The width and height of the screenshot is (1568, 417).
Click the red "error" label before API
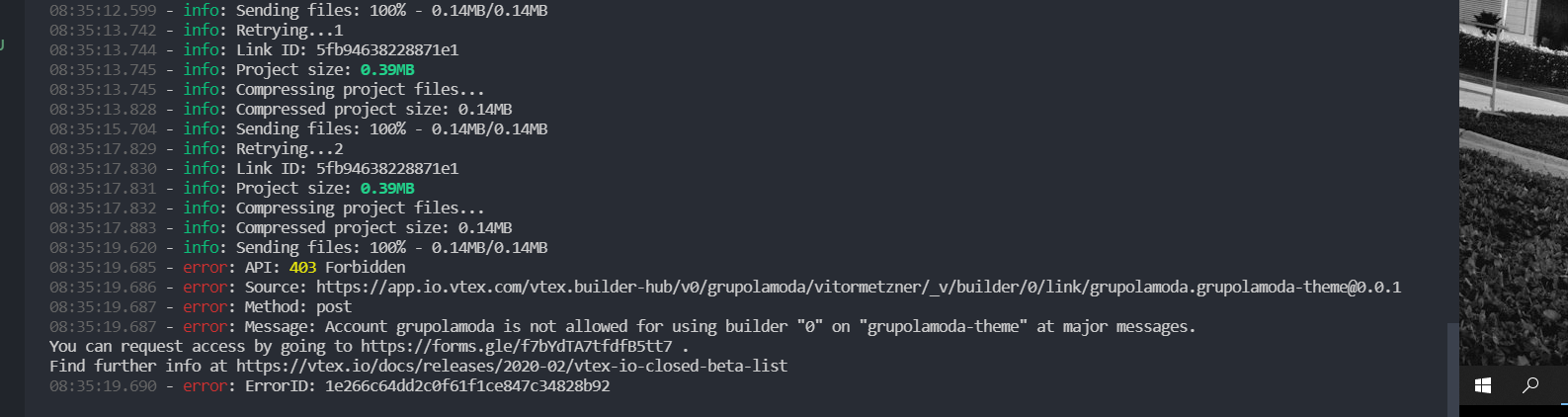pyautogui.click(x=205, y=268)
